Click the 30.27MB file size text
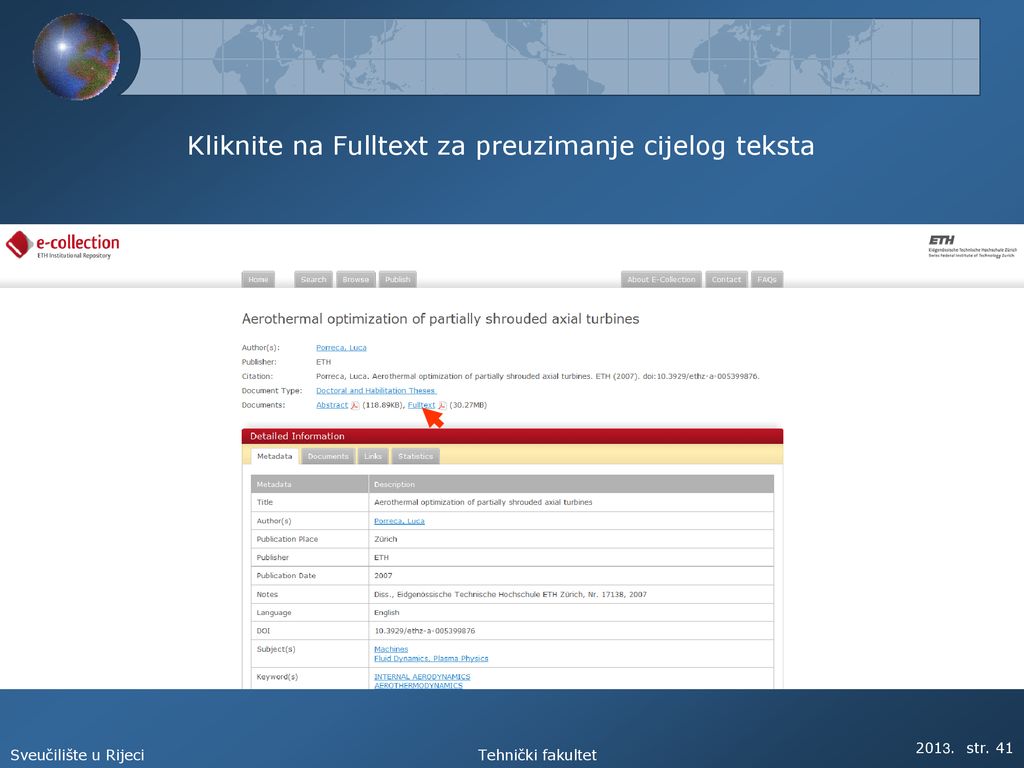Viewport: 1024px width, 768px height. (x=468, y=405)
